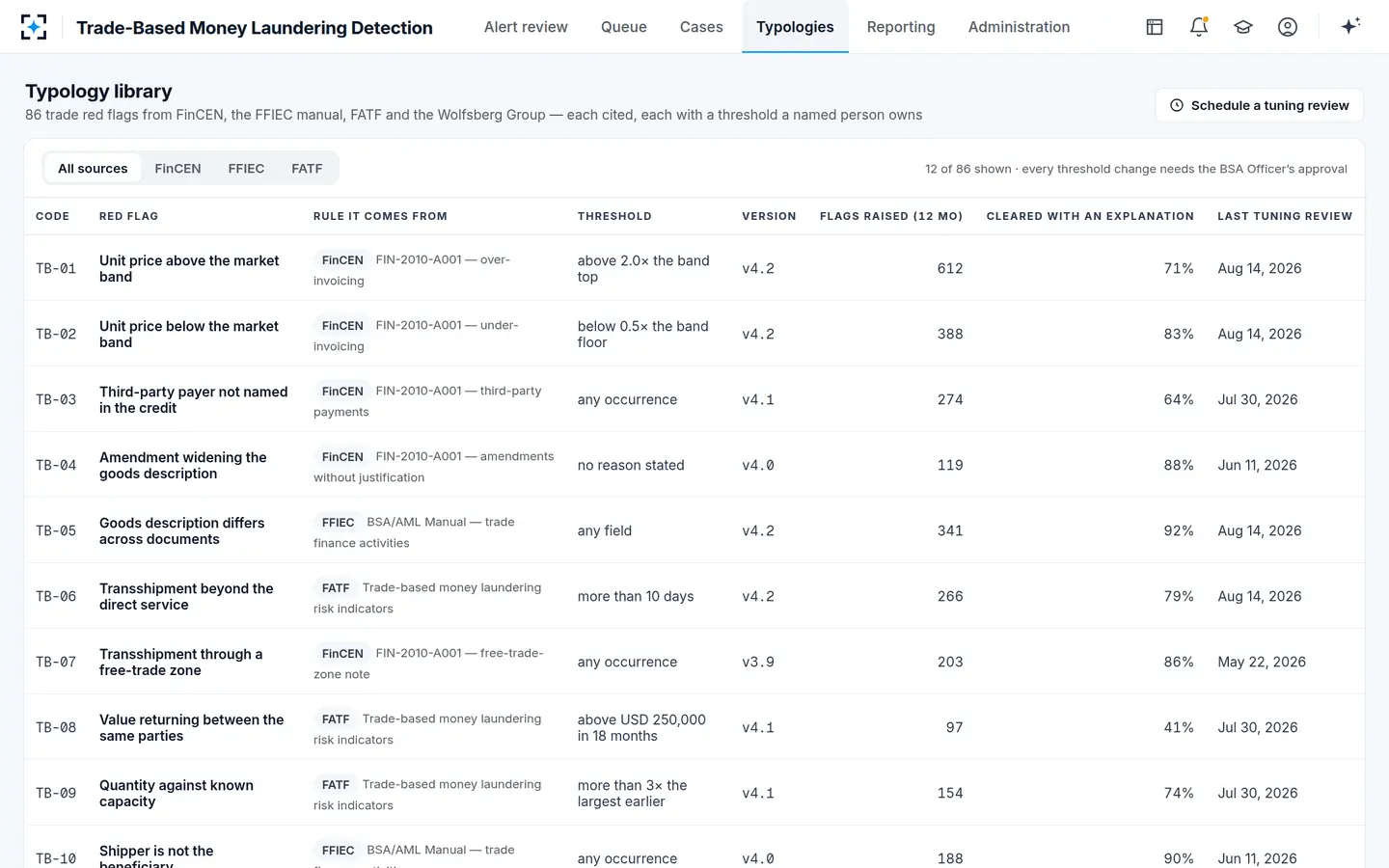1389x868 pixels.
Task: Filter the library by FFIEC source
Action: tap(246, 169)
